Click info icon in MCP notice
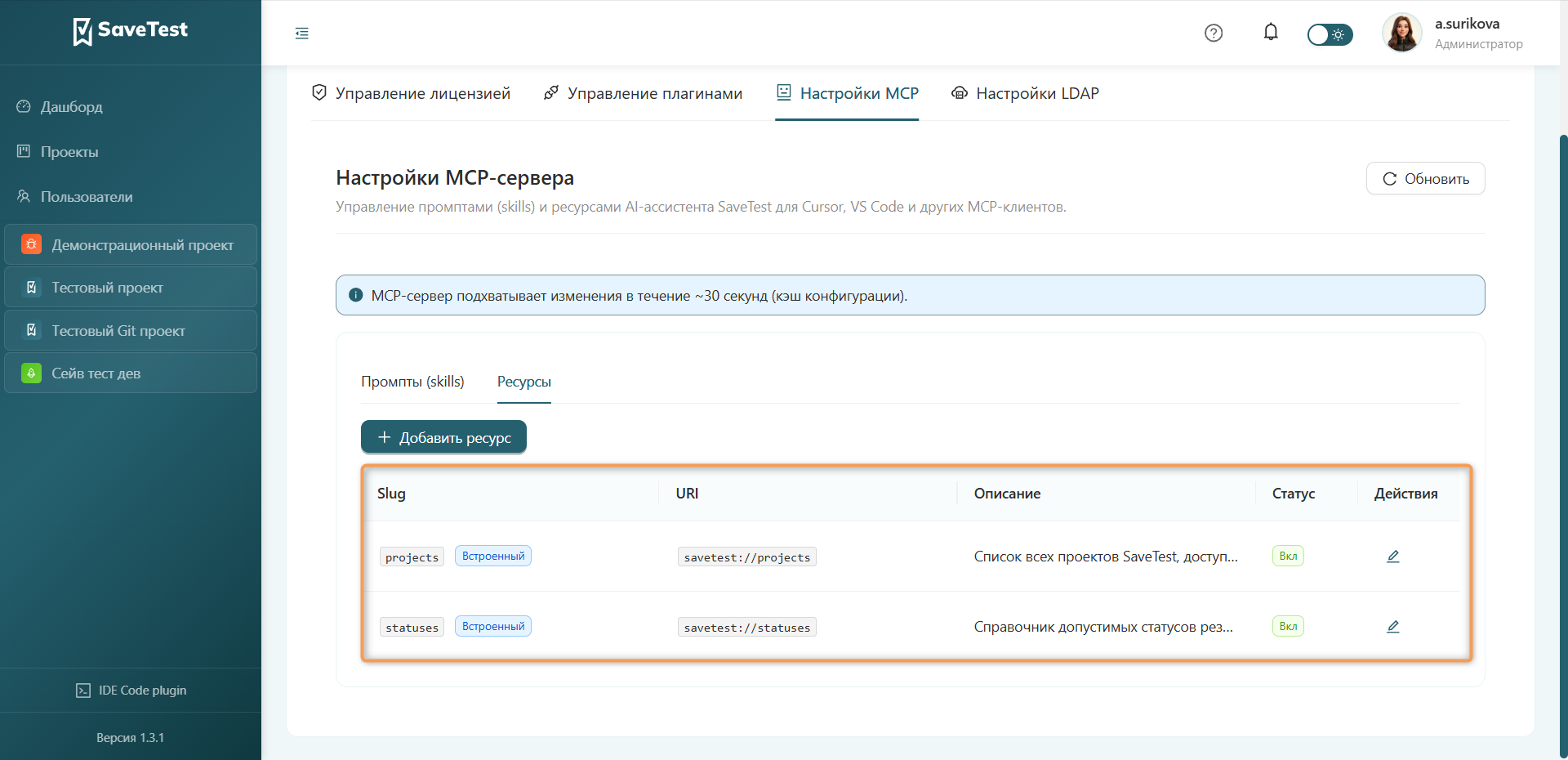This screenshot has width=1568, height=760. click(x=356, y=295)
